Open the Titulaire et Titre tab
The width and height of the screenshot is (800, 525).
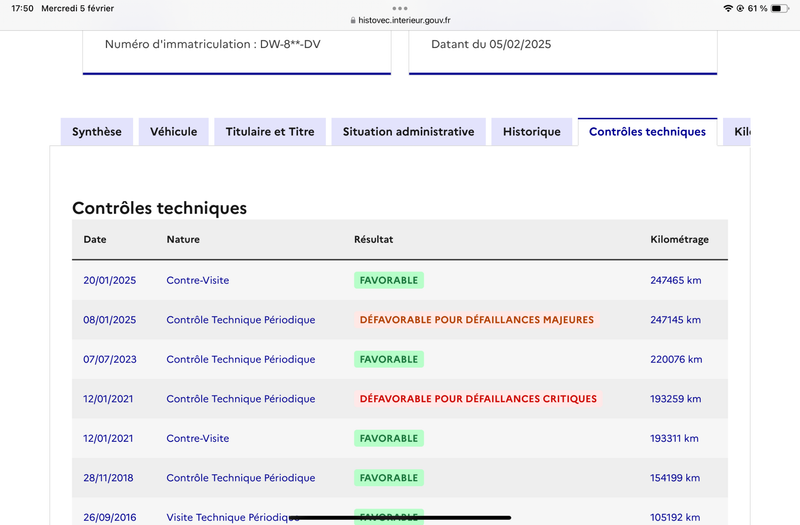click(x=270, y=132)
